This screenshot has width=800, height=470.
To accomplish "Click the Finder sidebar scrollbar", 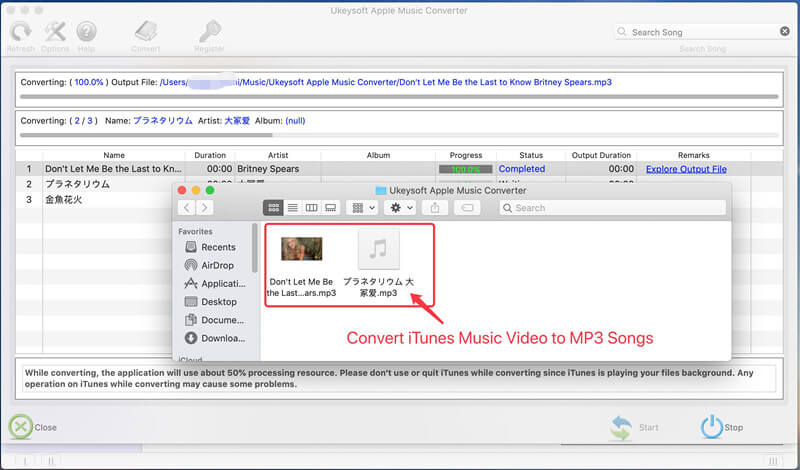I will pos(255,248).
